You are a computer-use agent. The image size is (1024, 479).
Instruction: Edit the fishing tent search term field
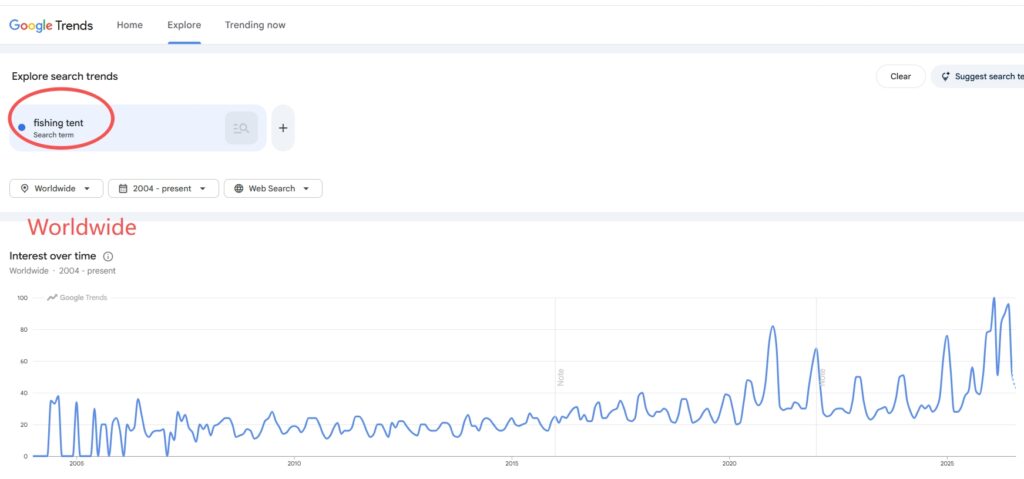(x=137, y=128)
